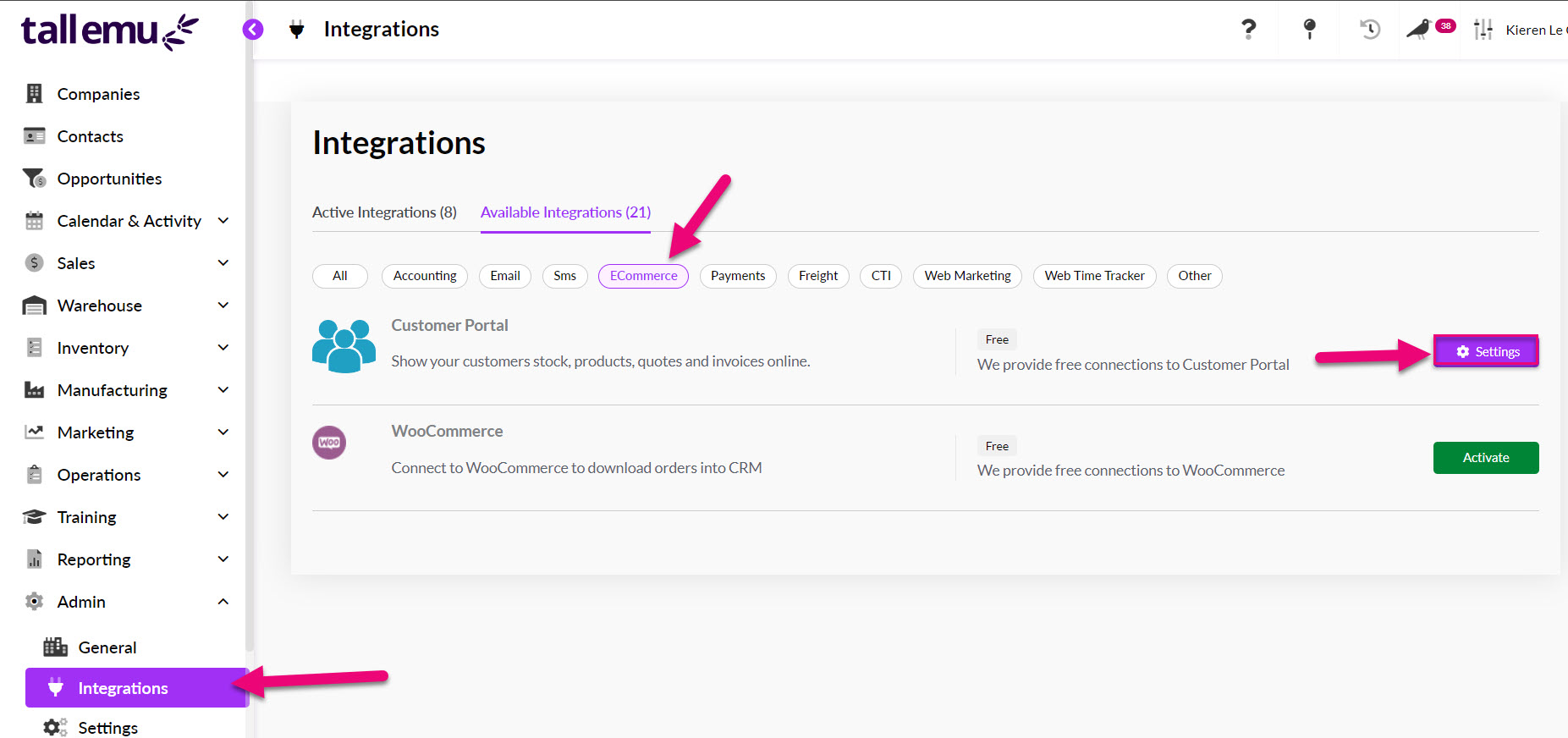Open the help question mark icon
This screenshot has height=738, width=1568.
pos(1248,30)
